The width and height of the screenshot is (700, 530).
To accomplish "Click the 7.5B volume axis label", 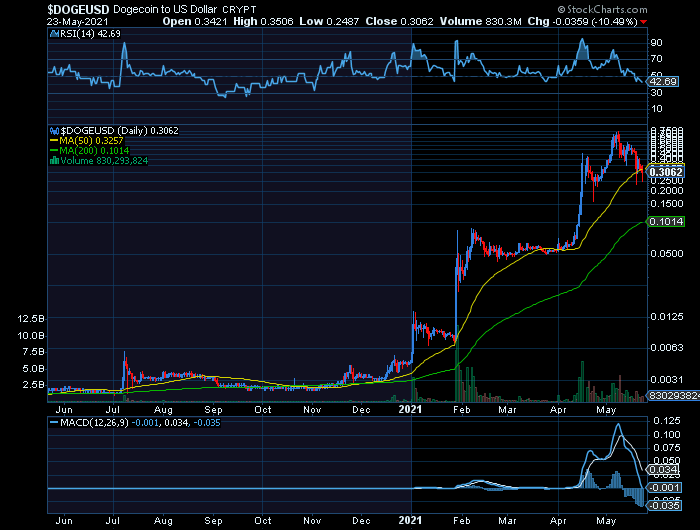I will tap(33, 352).
